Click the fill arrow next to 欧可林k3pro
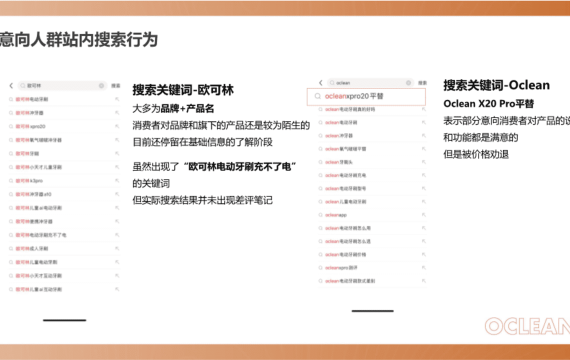The image size is (570, 360). pyautogui.click(x=117, y=181)
